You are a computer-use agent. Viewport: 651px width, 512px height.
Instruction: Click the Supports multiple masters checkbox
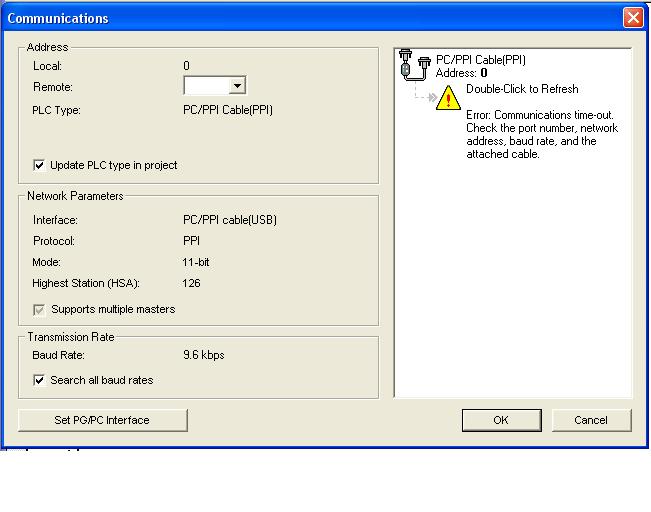[x=40, y=309]
